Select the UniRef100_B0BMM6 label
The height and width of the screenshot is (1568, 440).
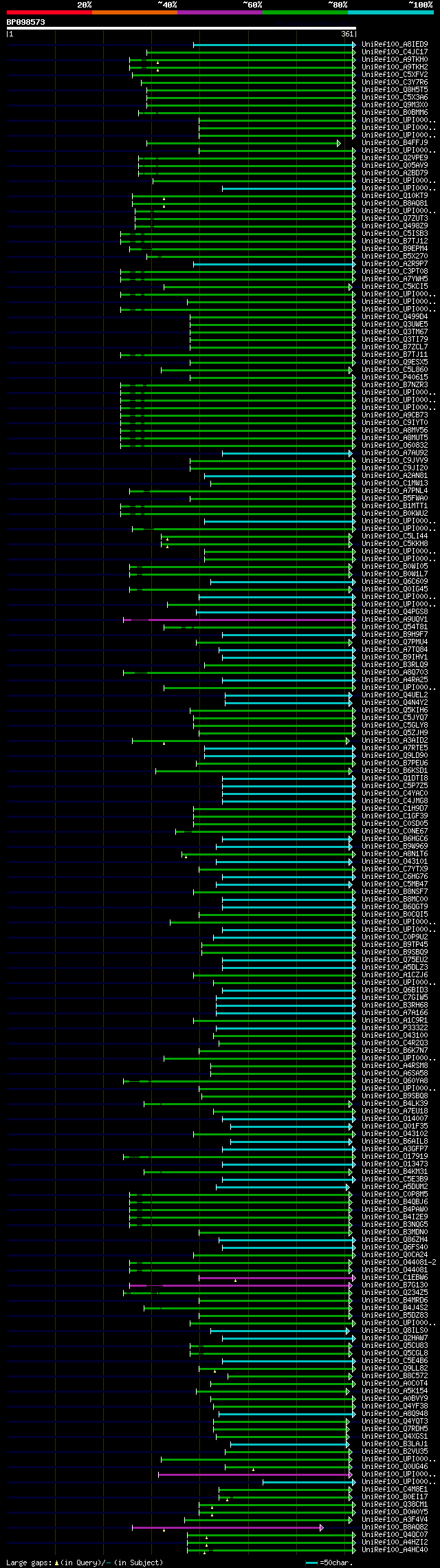(x=395, y=113)
